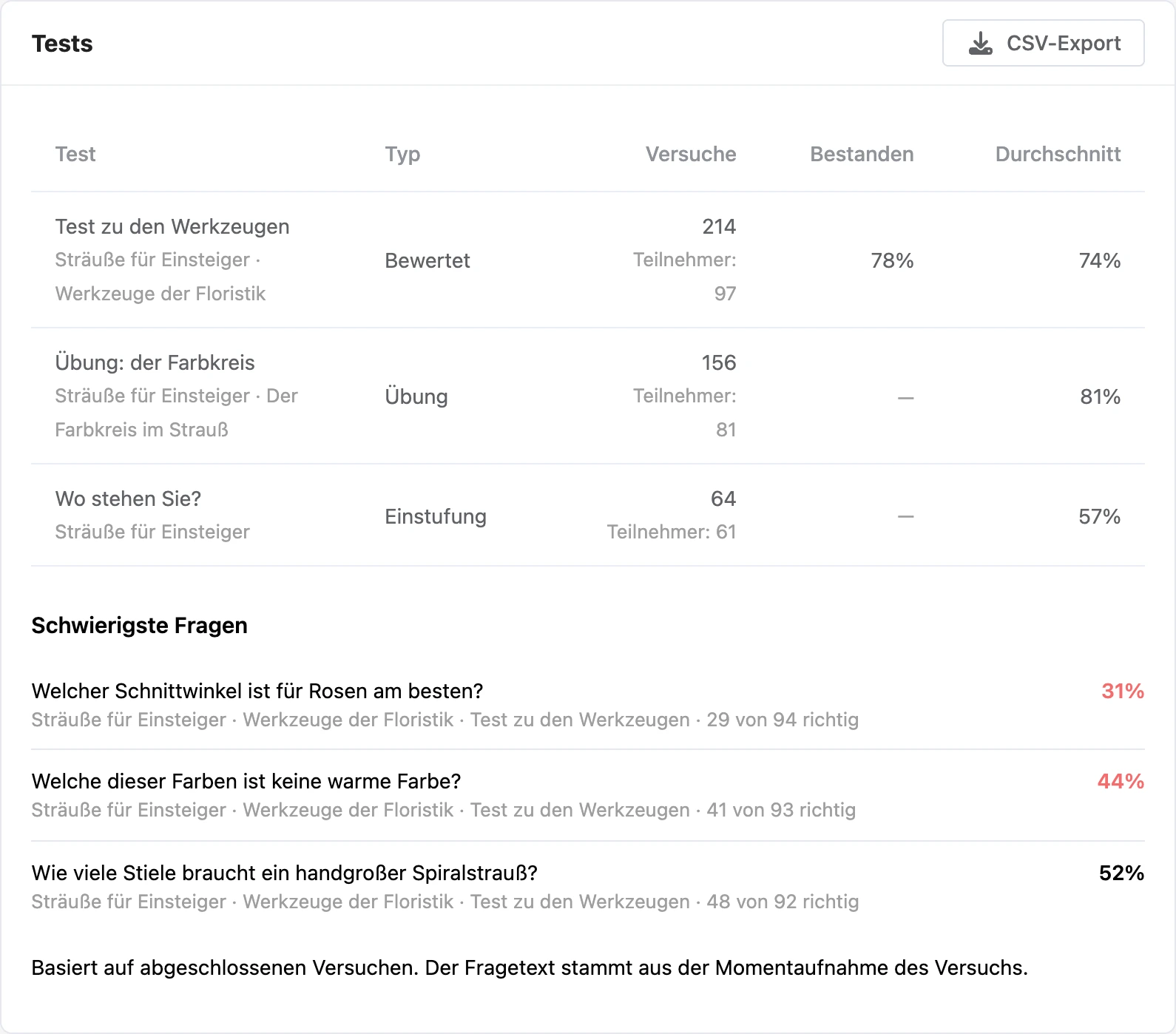Click the CSV-Export button

(x=1043, y=43)
